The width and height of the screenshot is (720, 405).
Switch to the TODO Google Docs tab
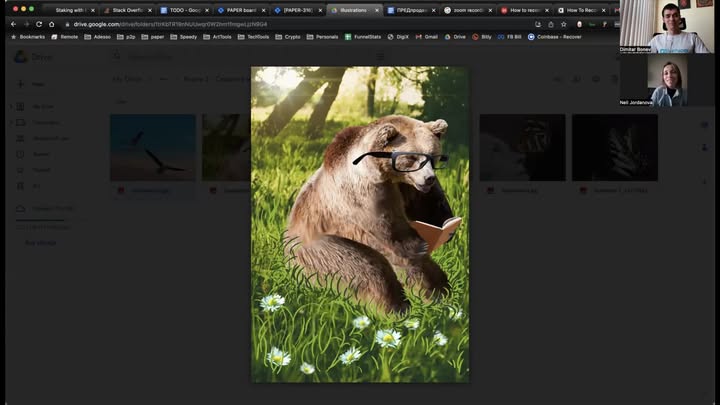point(185,10)
